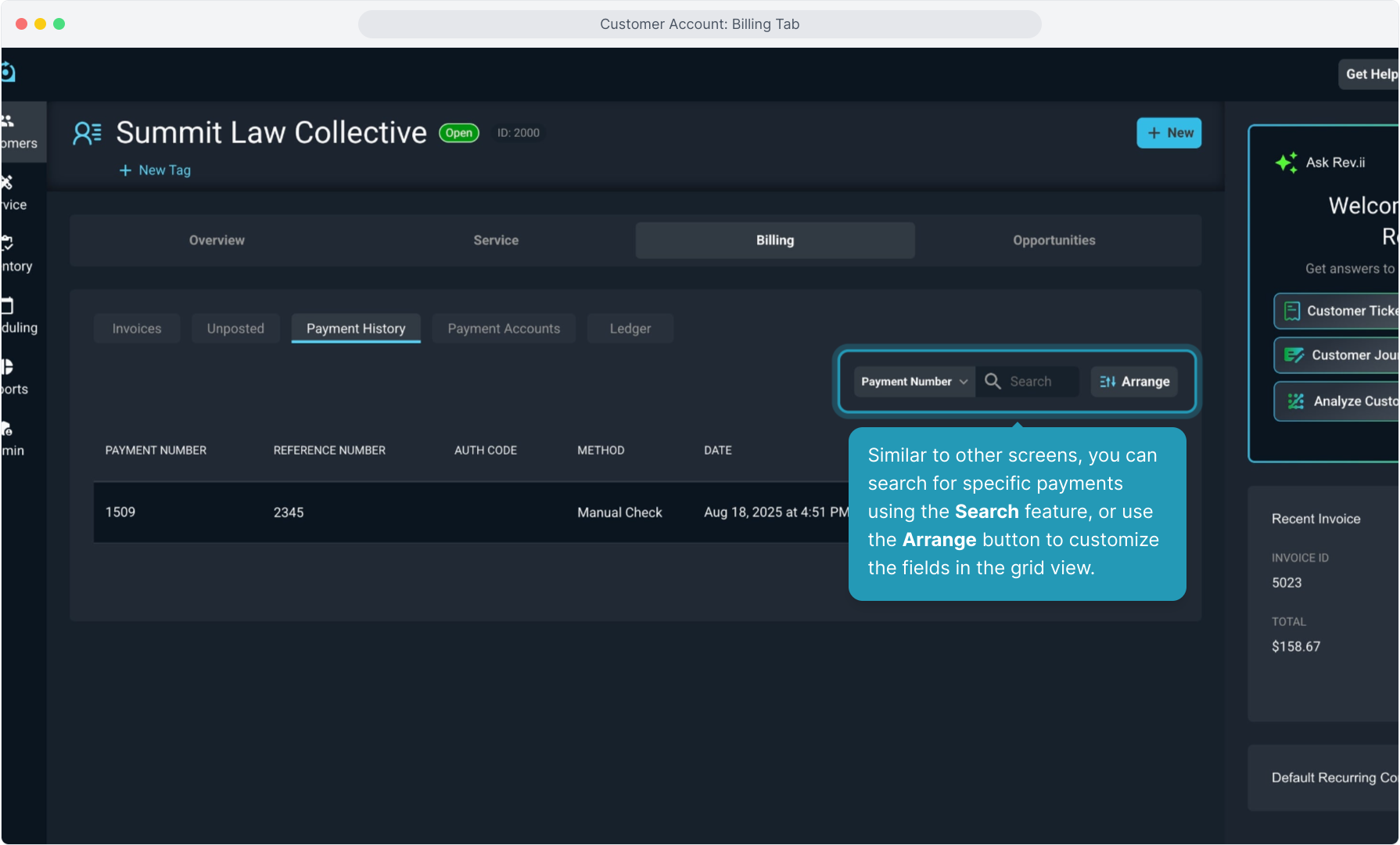
Task: Open the Admin sidebar icon
Action: point(8,429)
